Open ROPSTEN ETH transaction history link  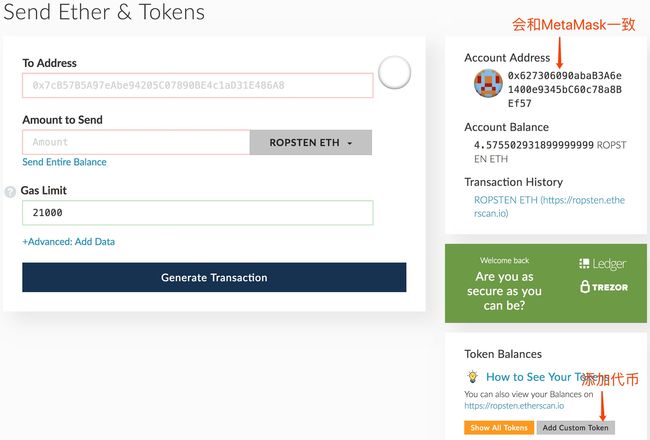(549, 207)
